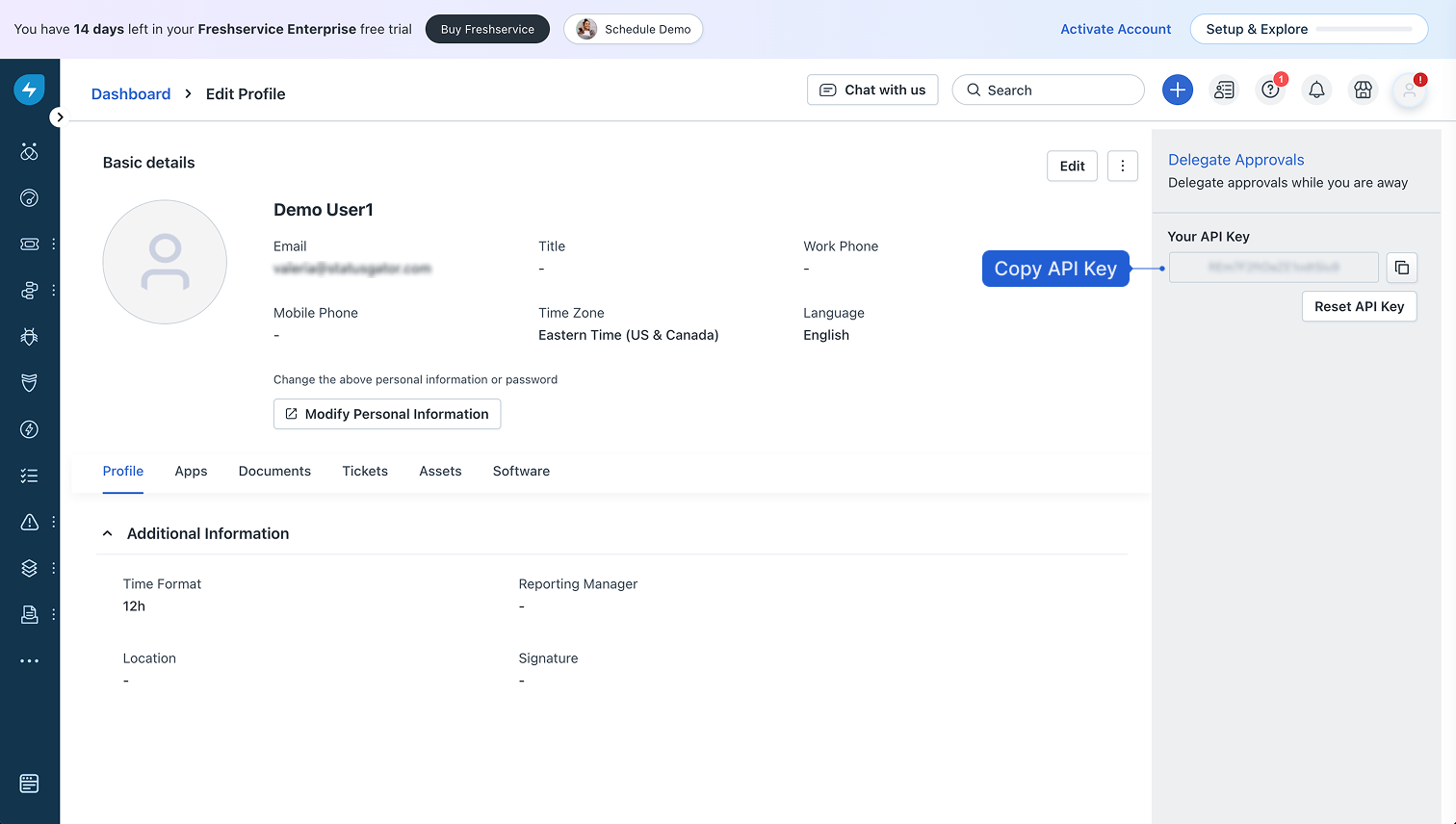
Task: Click the Schedule Demo button
Action: [x=634, y=29]
